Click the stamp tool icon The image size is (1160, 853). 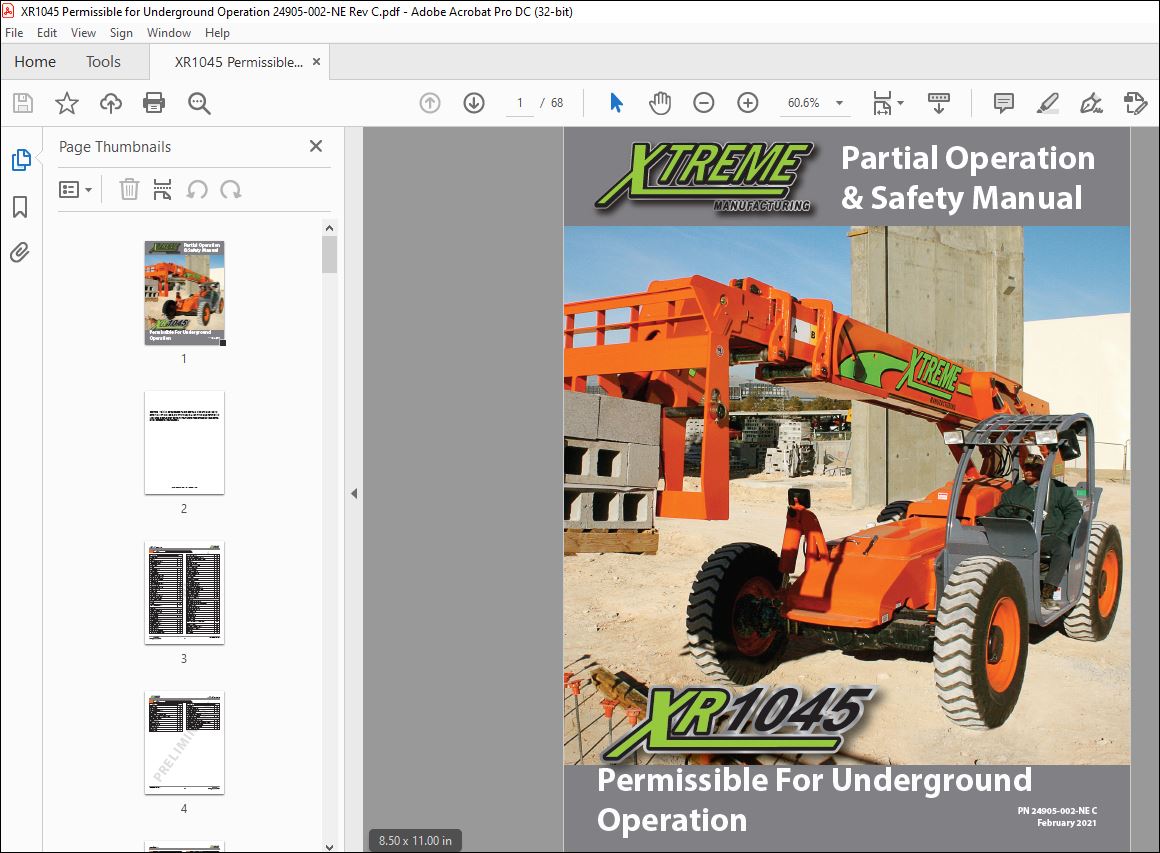[x=1135, y=103]
